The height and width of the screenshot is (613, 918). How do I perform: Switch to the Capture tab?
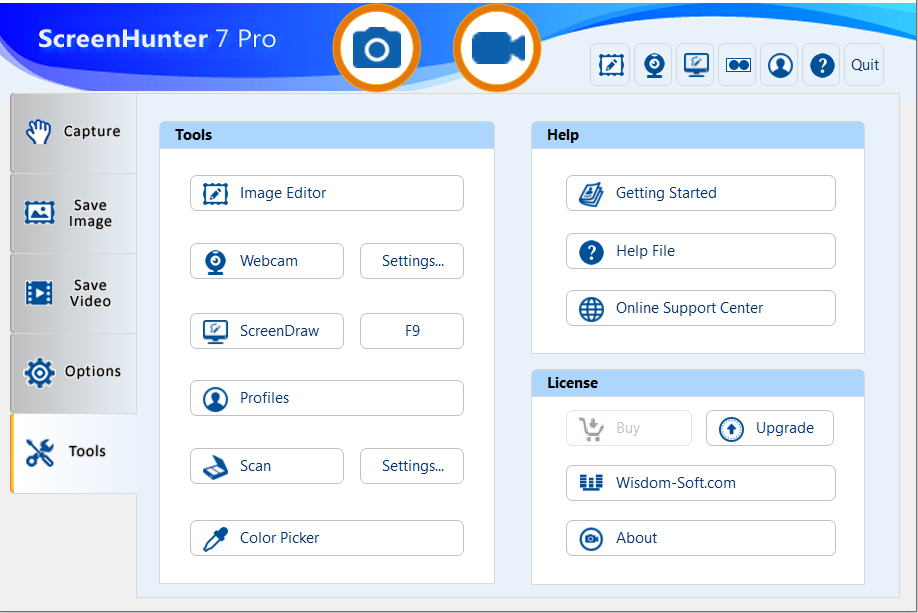tap(74, 132)
